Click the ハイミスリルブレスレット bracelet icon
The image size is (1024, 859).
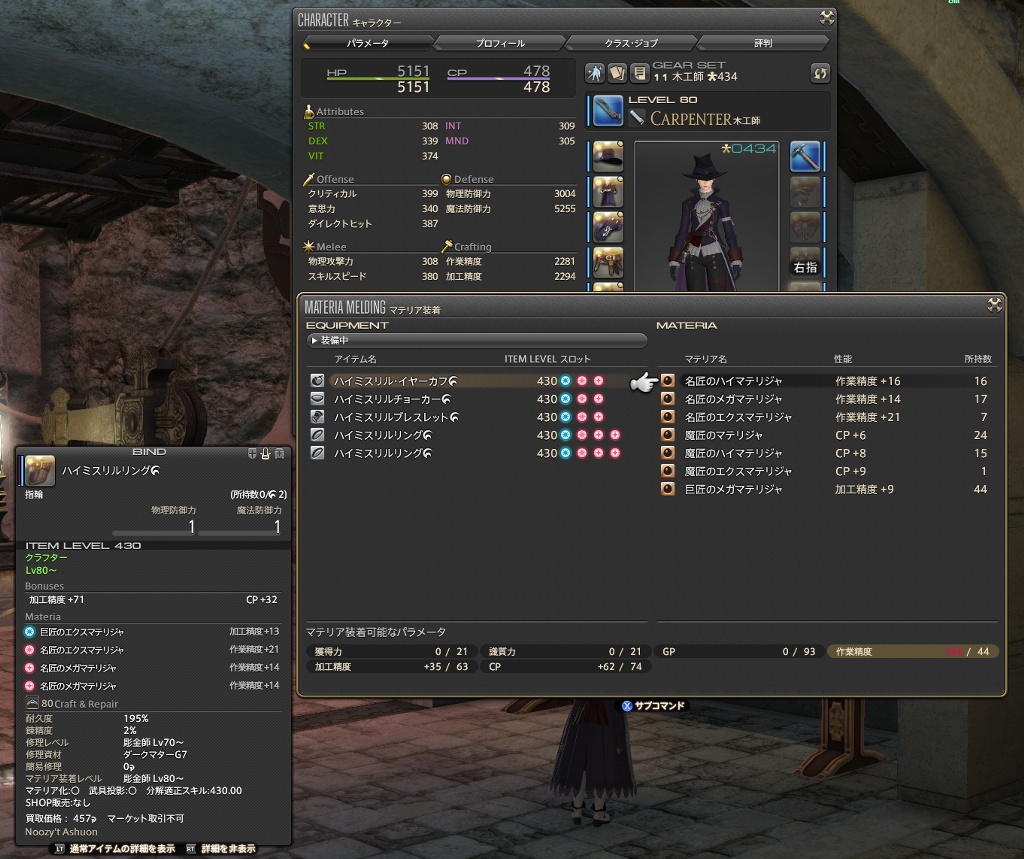pos(317,417)
